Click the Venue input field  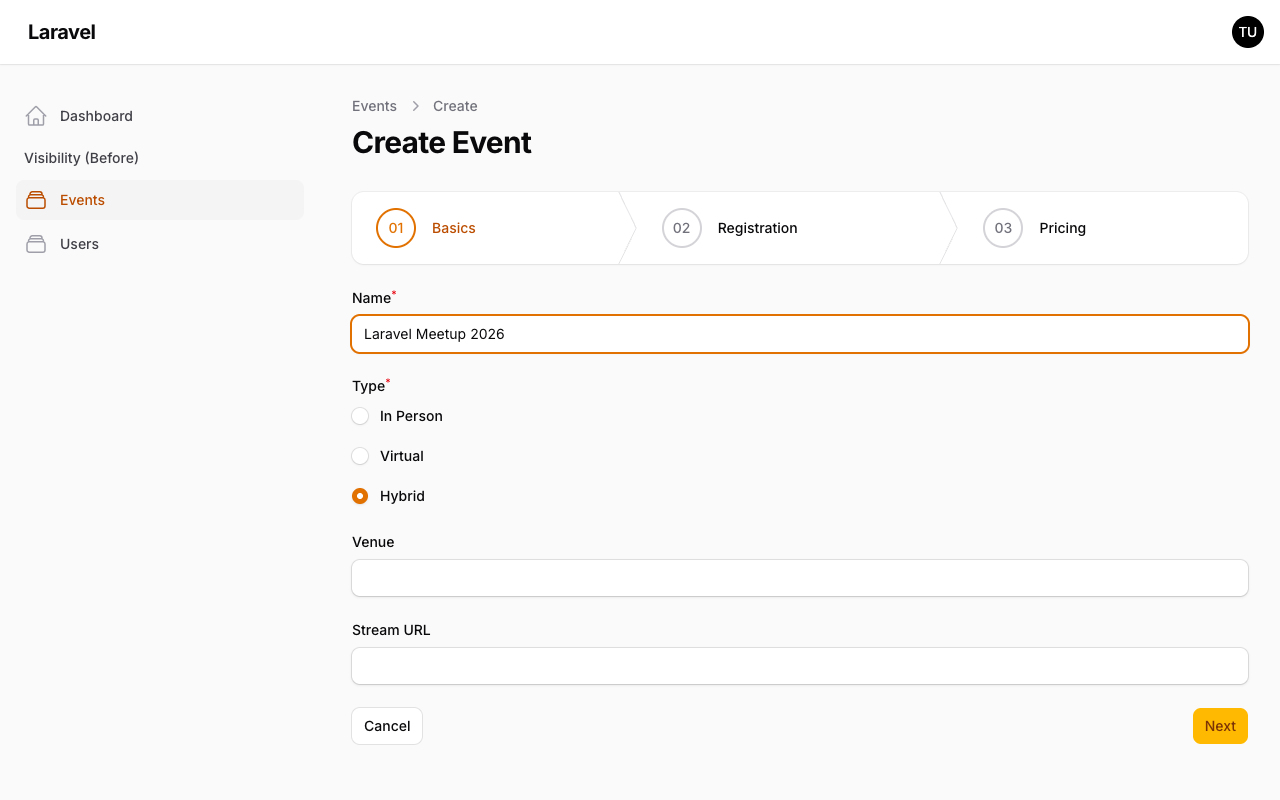pos(799,578)
